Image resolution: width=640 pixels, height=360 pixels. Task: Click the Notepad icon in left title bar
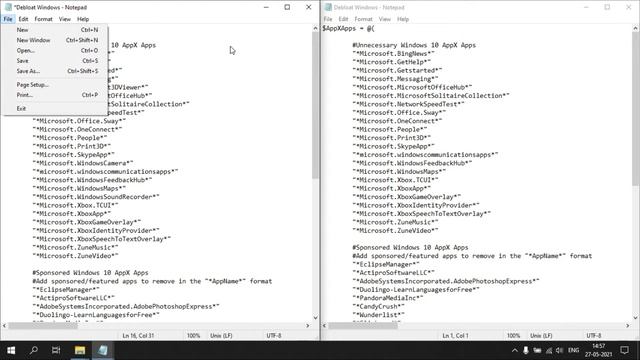(x=8, y=7)
